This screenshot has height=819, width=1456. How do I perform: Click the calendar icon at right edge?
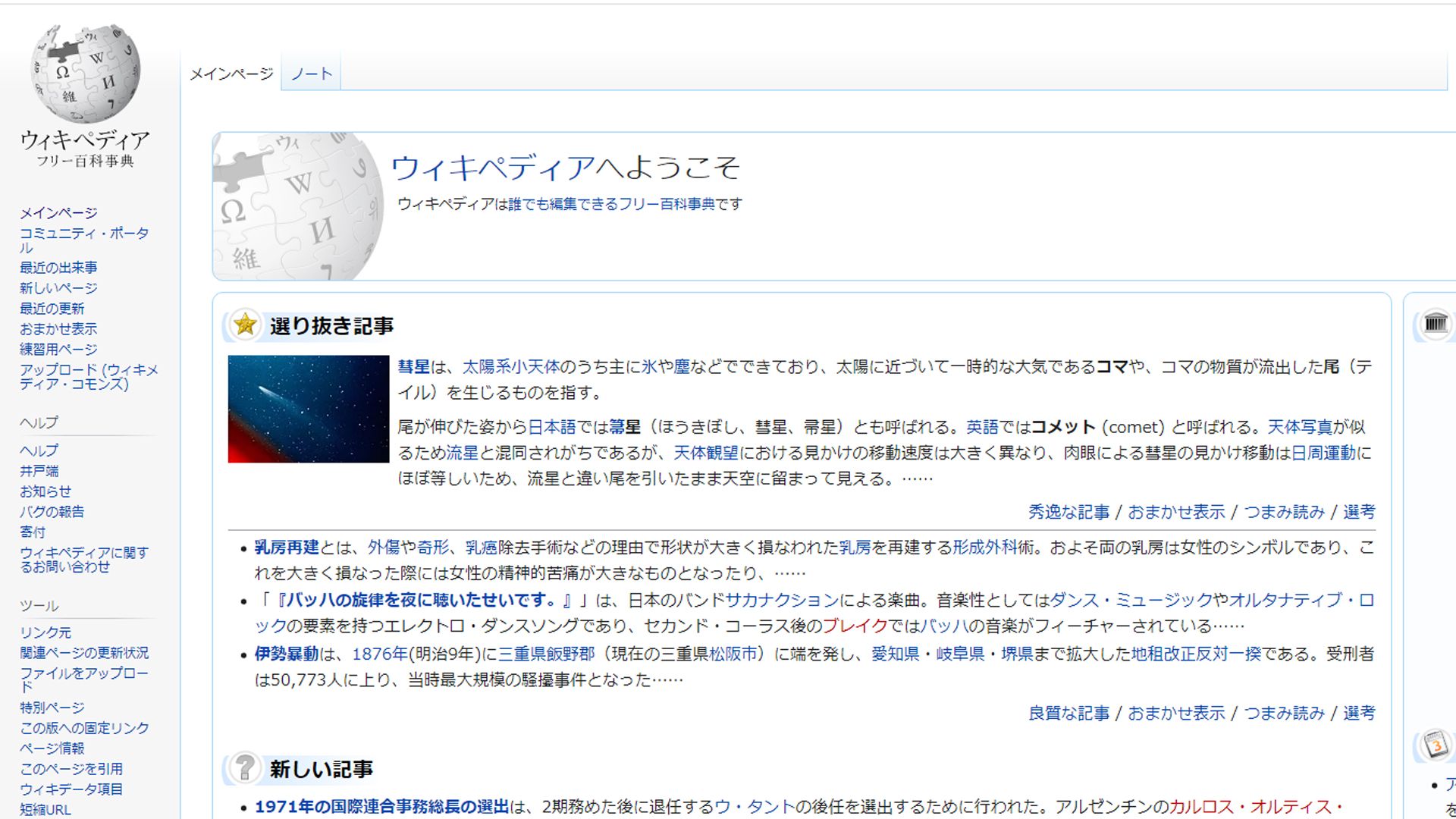coord(1436,745)
